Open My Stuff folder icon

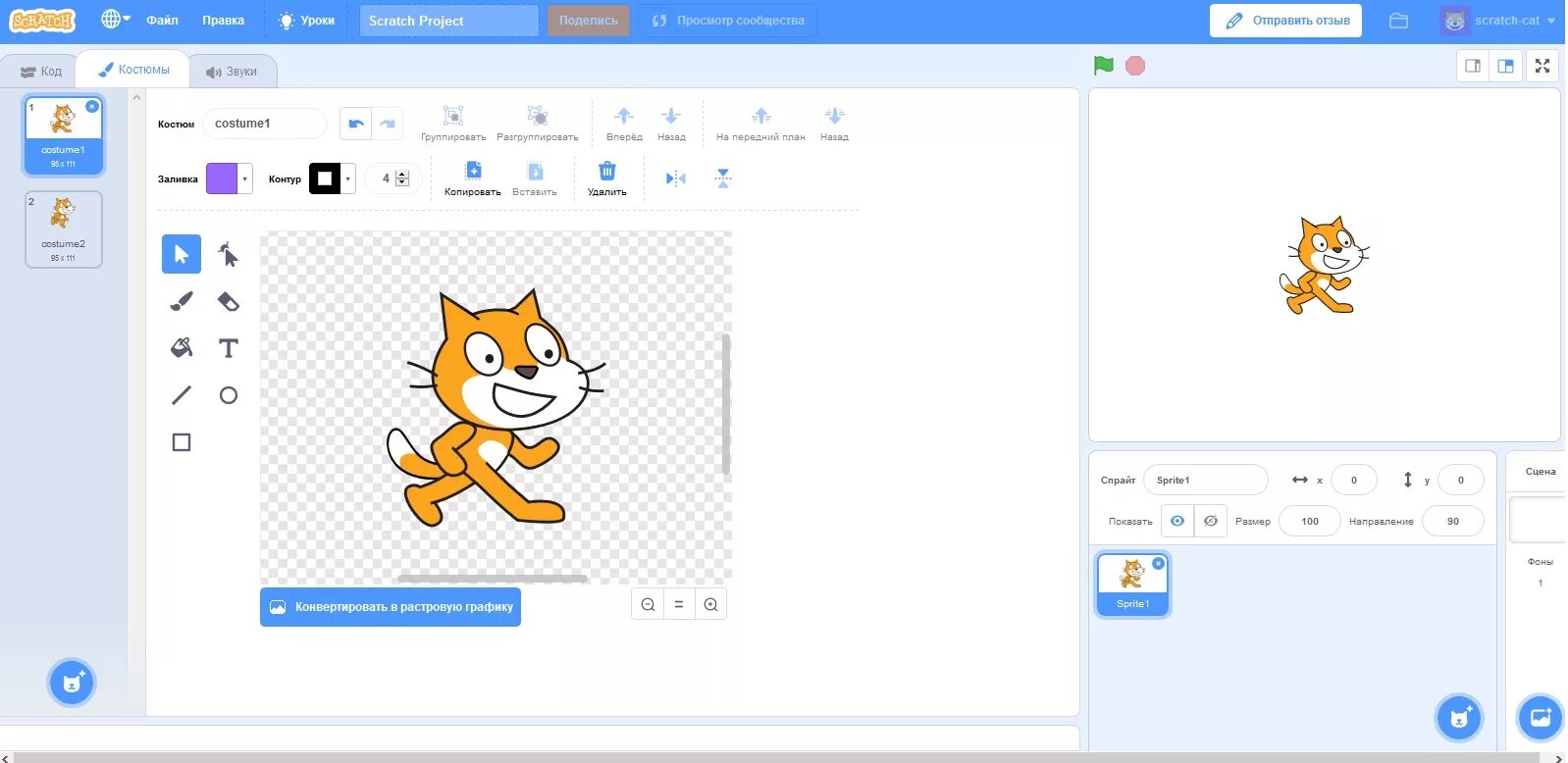1399,21
